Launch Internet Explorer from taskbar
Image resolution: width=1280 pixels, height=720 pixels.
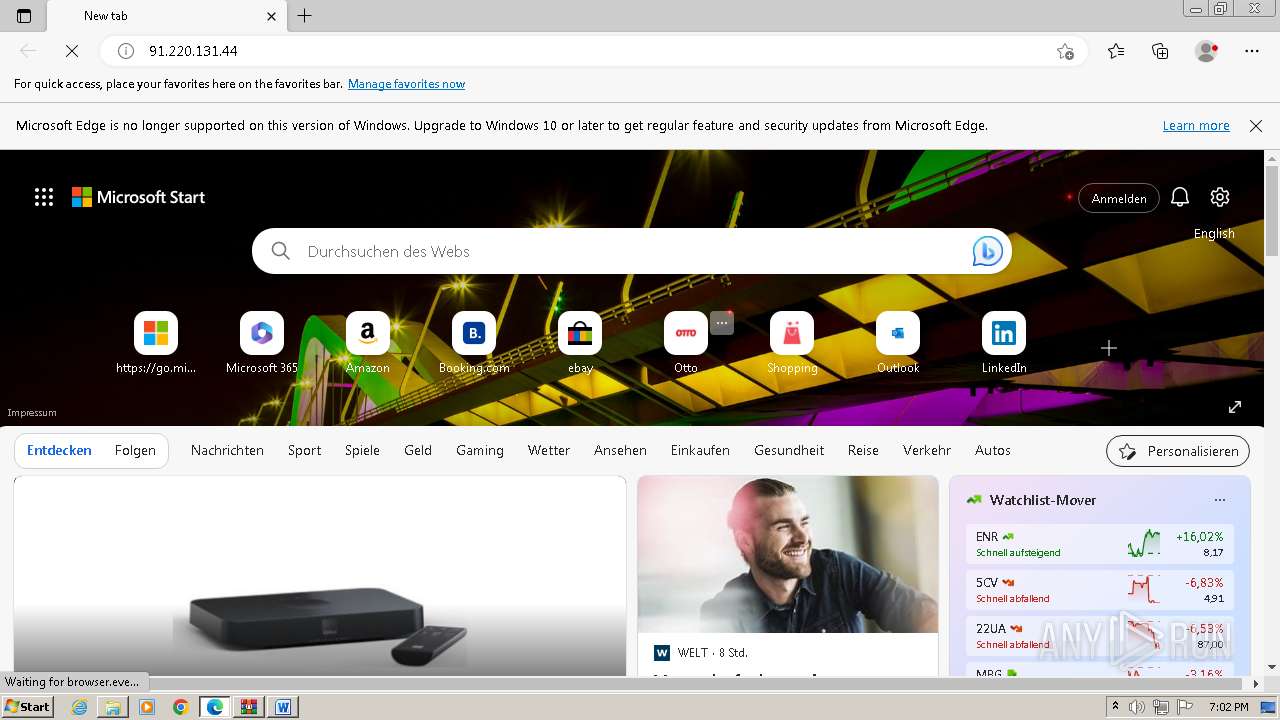pyautogui.click(x=80, y=707)
